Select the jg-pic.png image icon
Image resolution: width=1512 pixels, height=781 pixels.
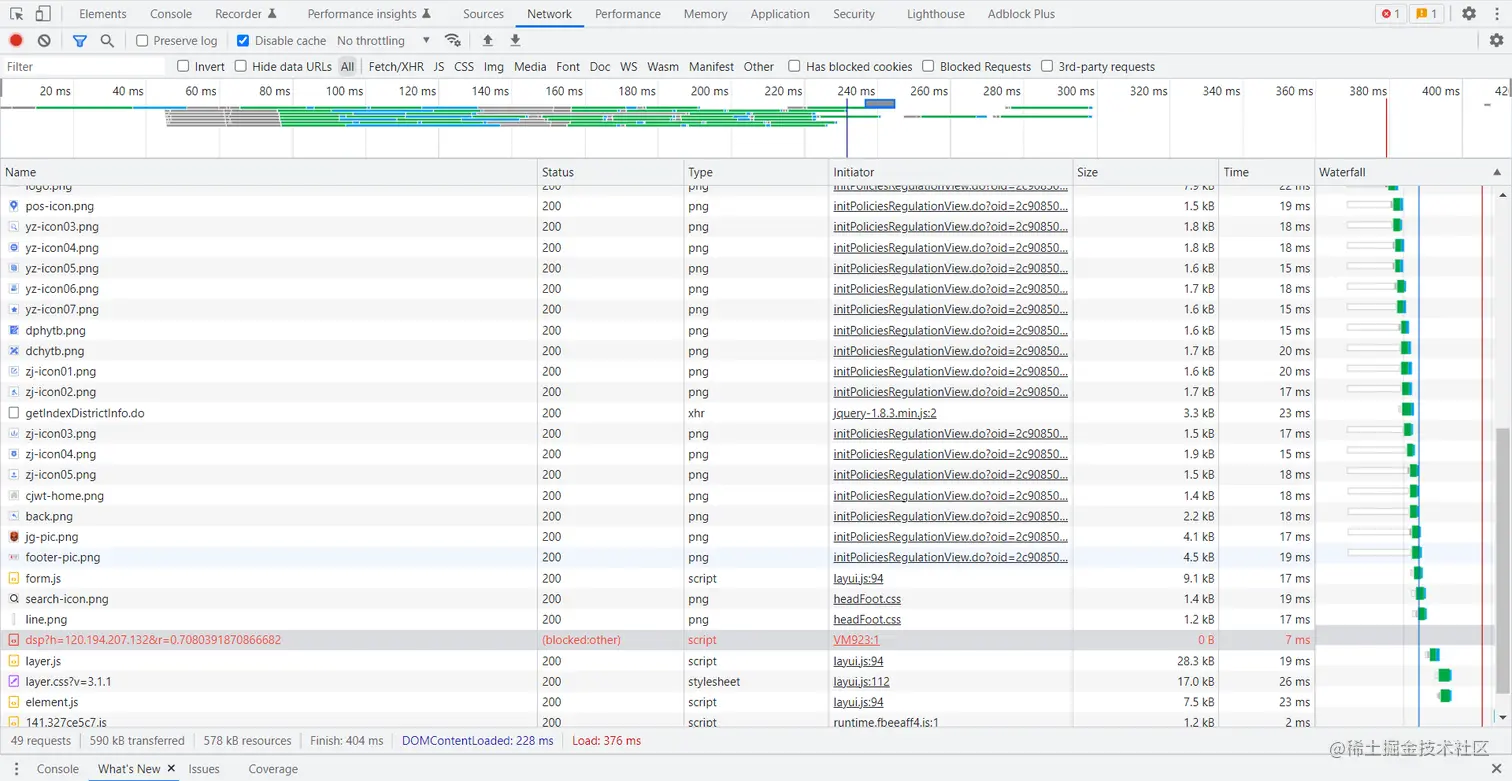click(x=14, y=537)
